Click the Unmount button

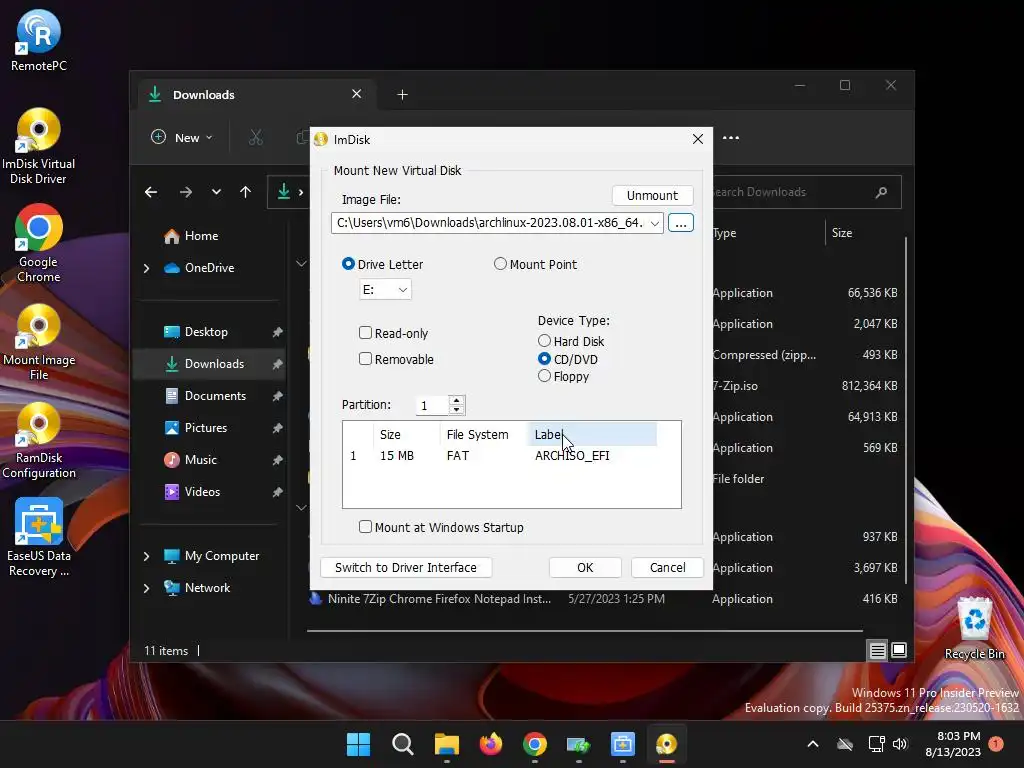click(x=652, y=195)
